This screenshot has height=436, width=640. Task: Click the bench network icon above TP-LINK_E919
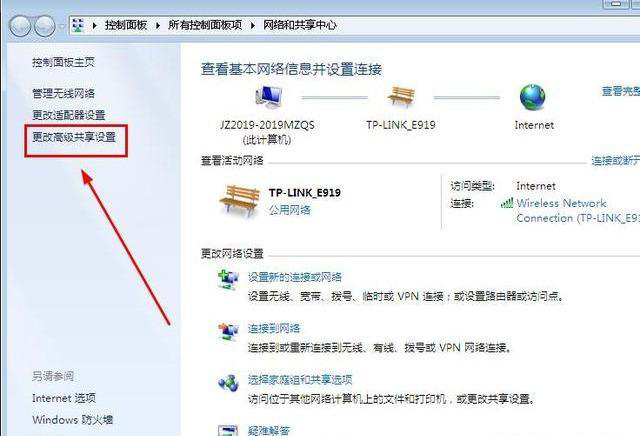click(x=401, y=97)
